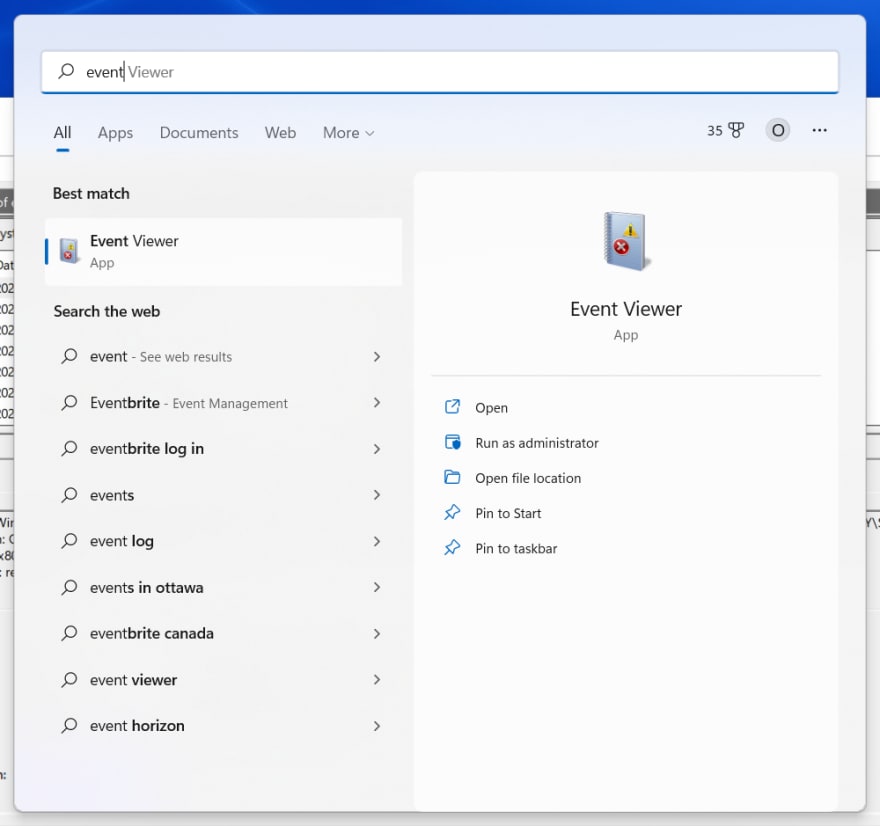Choose Pin to Start
Screen dimensions: 880x826
(508, 513)
